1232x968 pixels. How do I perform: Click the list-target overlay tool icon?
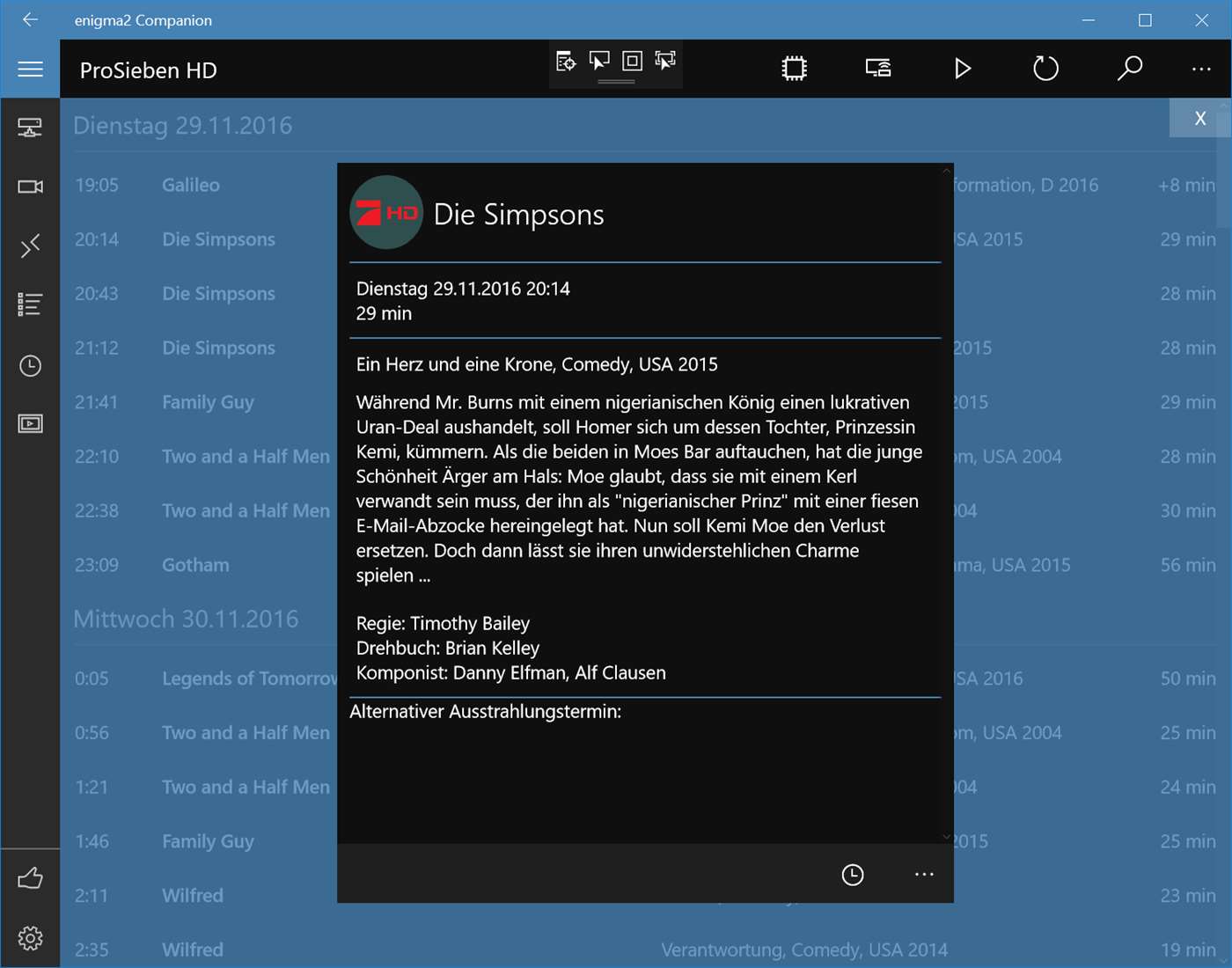point(566,61)
